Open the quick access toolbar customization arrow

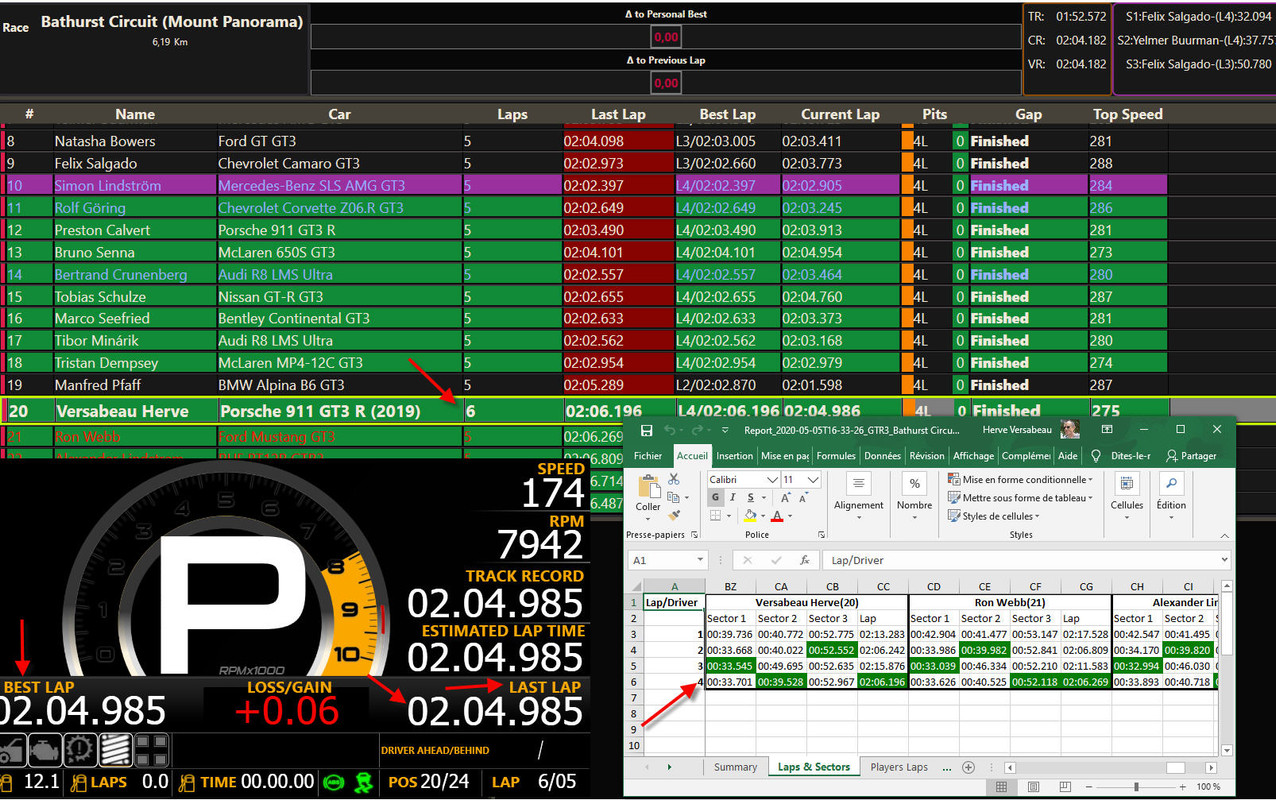724,430
